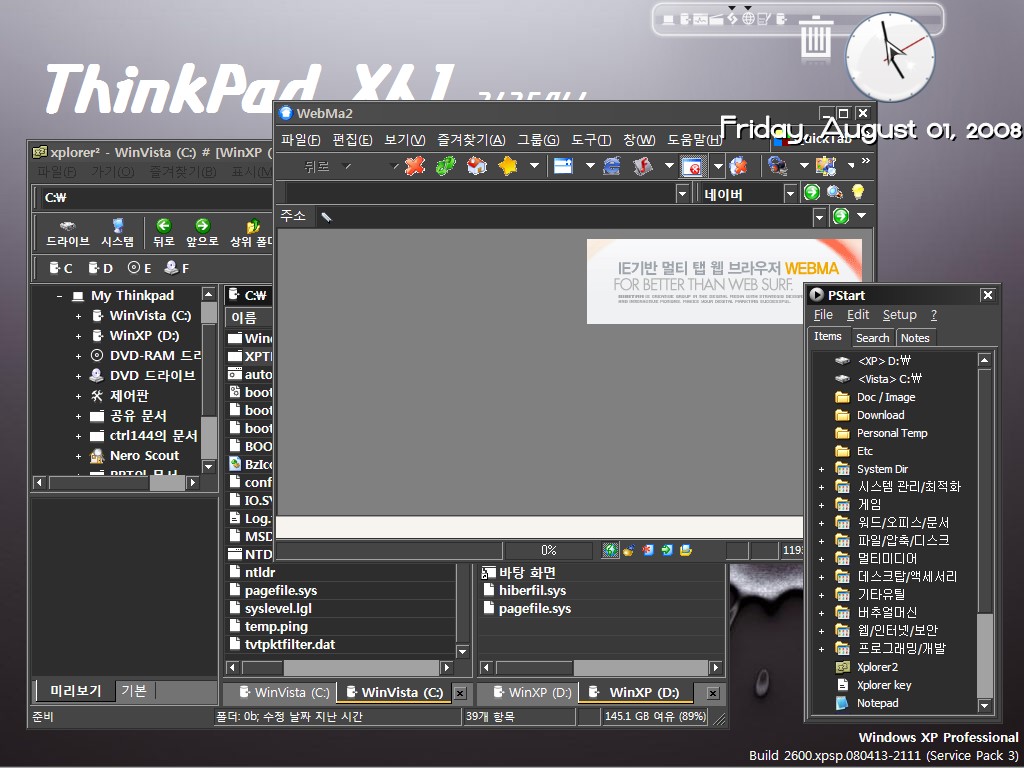Screen dimensions: 1024x768
Task: Click the C:₩ address field in xplorer²
Action: coord(156,197)
